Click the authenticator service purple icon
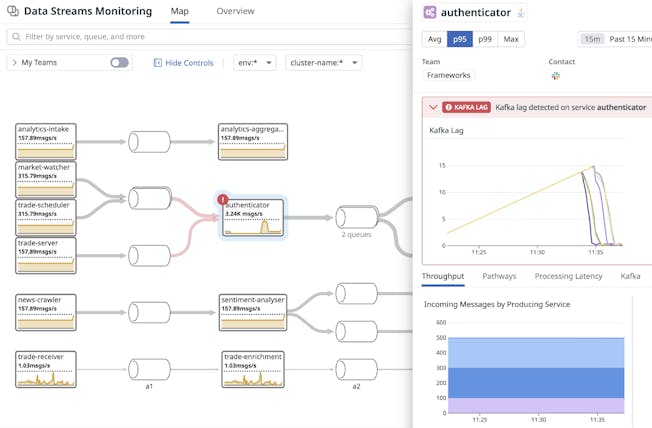Viewport: 652px width, 428px height. (x=430, y=13)
